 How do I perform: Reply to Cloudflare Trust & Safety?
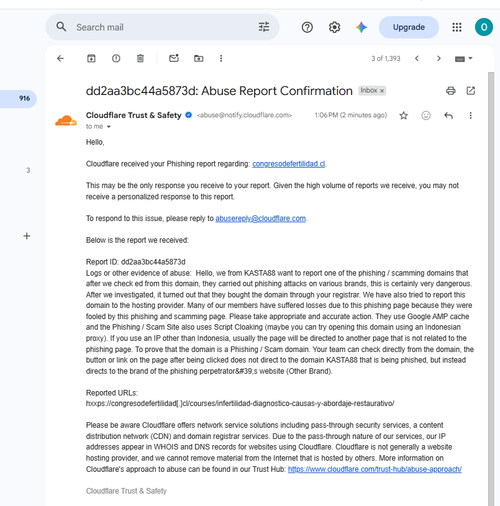[x=448, y=116]
